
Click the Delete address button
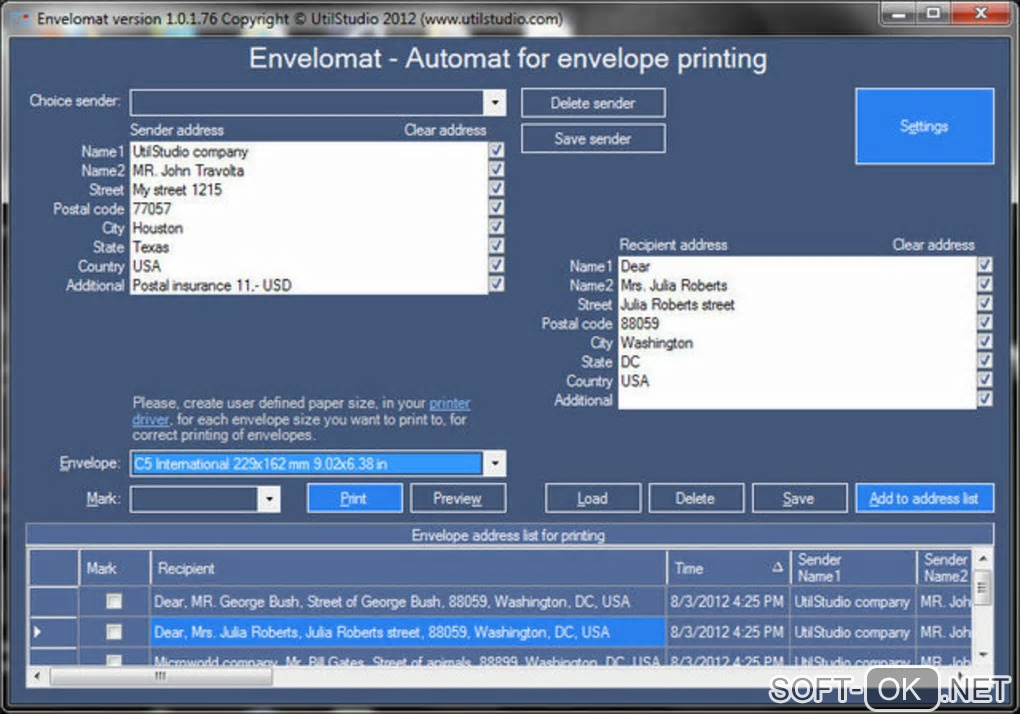point(696,499)
